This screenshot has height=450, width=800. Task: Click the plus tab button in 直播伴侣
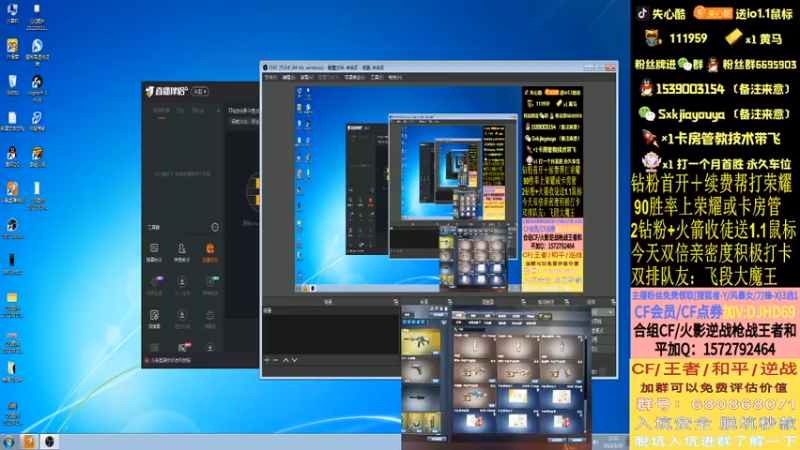click(218, 110)
